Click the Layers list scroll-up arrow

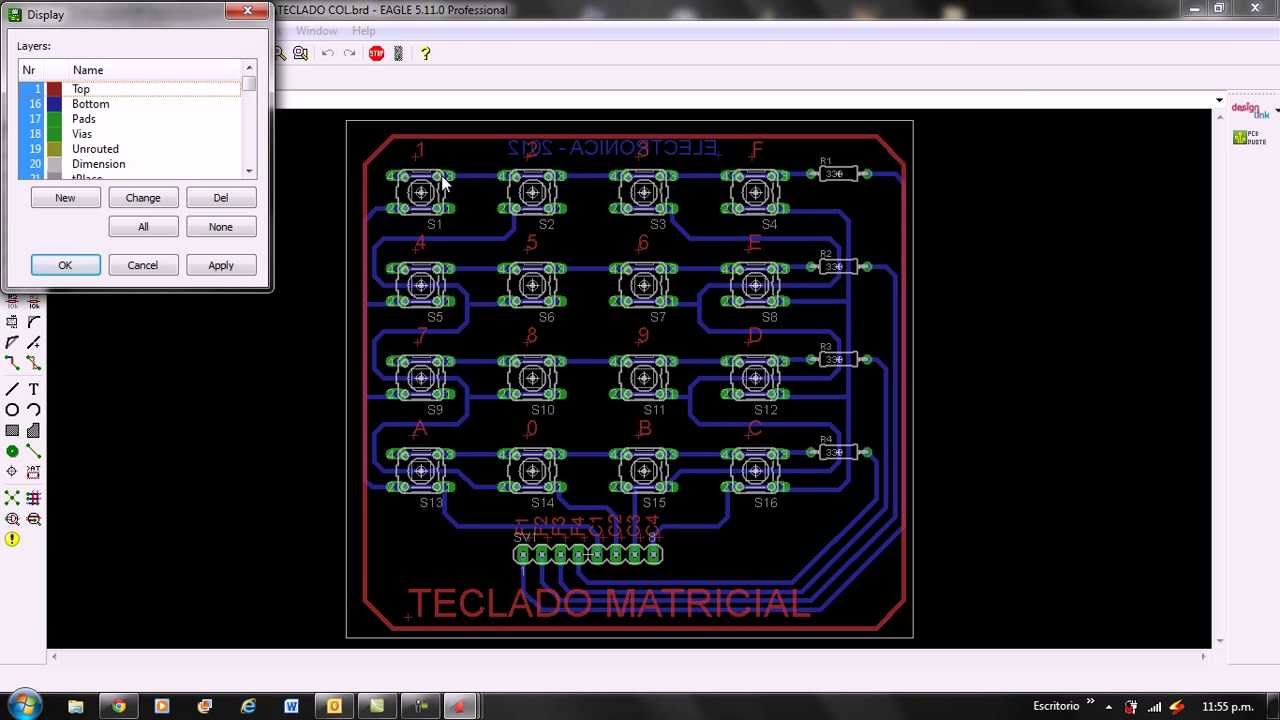pos(249,68)
